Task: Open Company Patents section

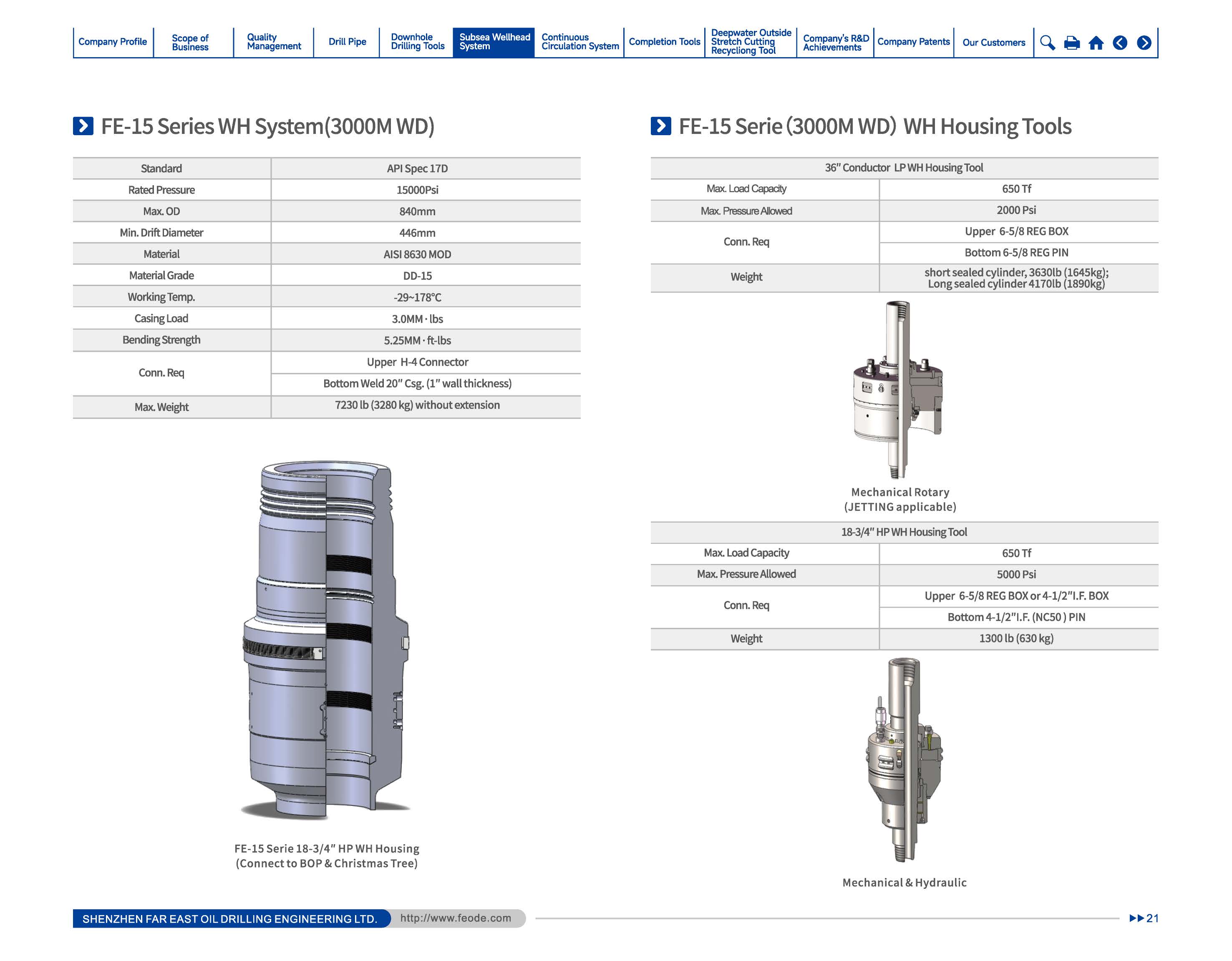Action: pyautogui.click(x=913, y=42)
